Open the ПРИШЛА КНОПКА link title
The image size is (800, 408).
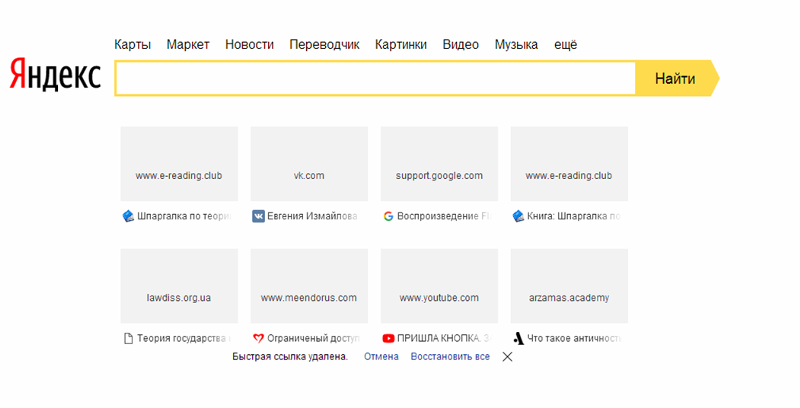(444, 339)
